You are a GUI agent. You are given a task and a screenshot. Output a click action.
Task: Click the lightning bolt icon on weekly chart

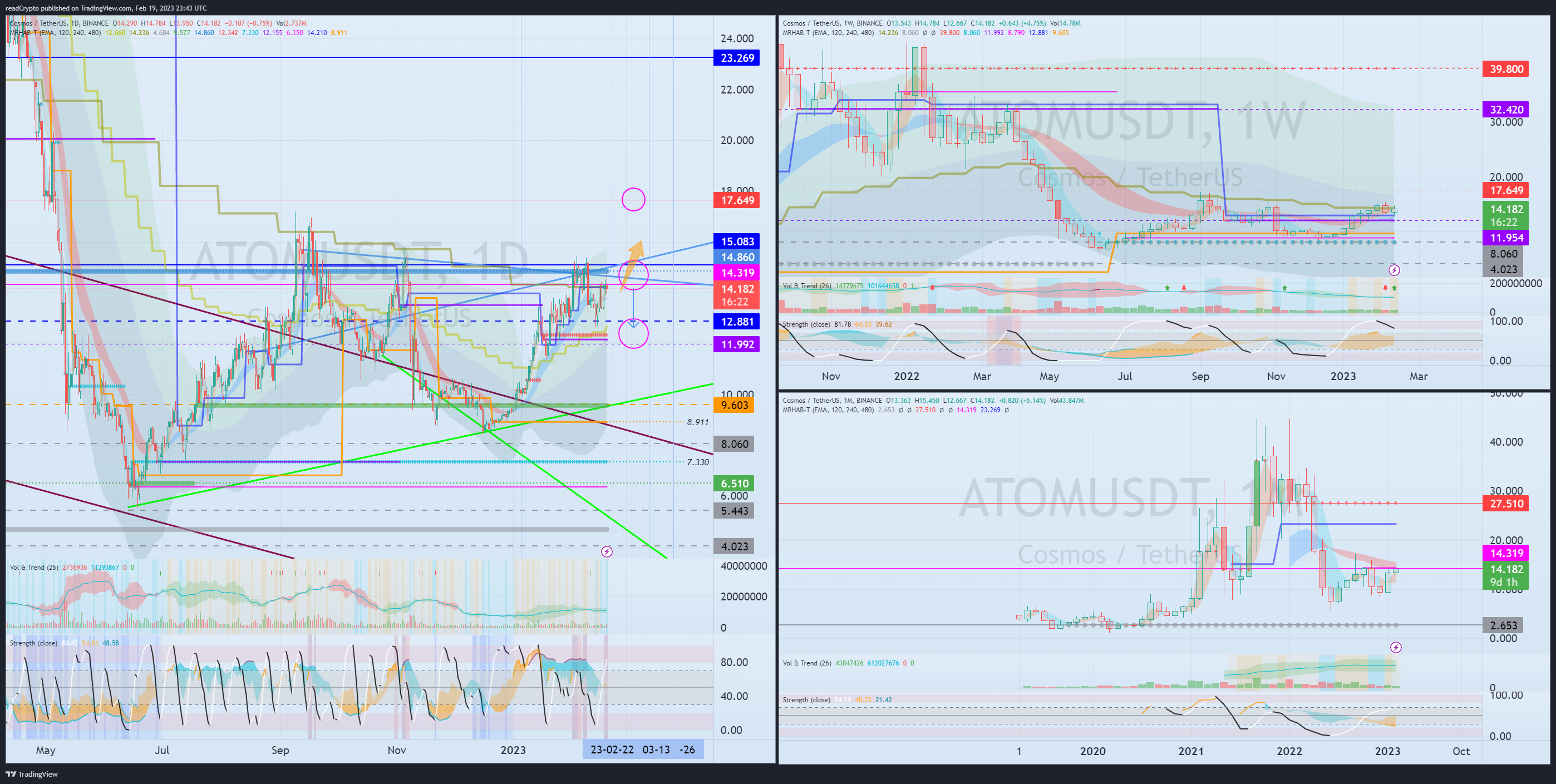click(x=1394, y=270)
